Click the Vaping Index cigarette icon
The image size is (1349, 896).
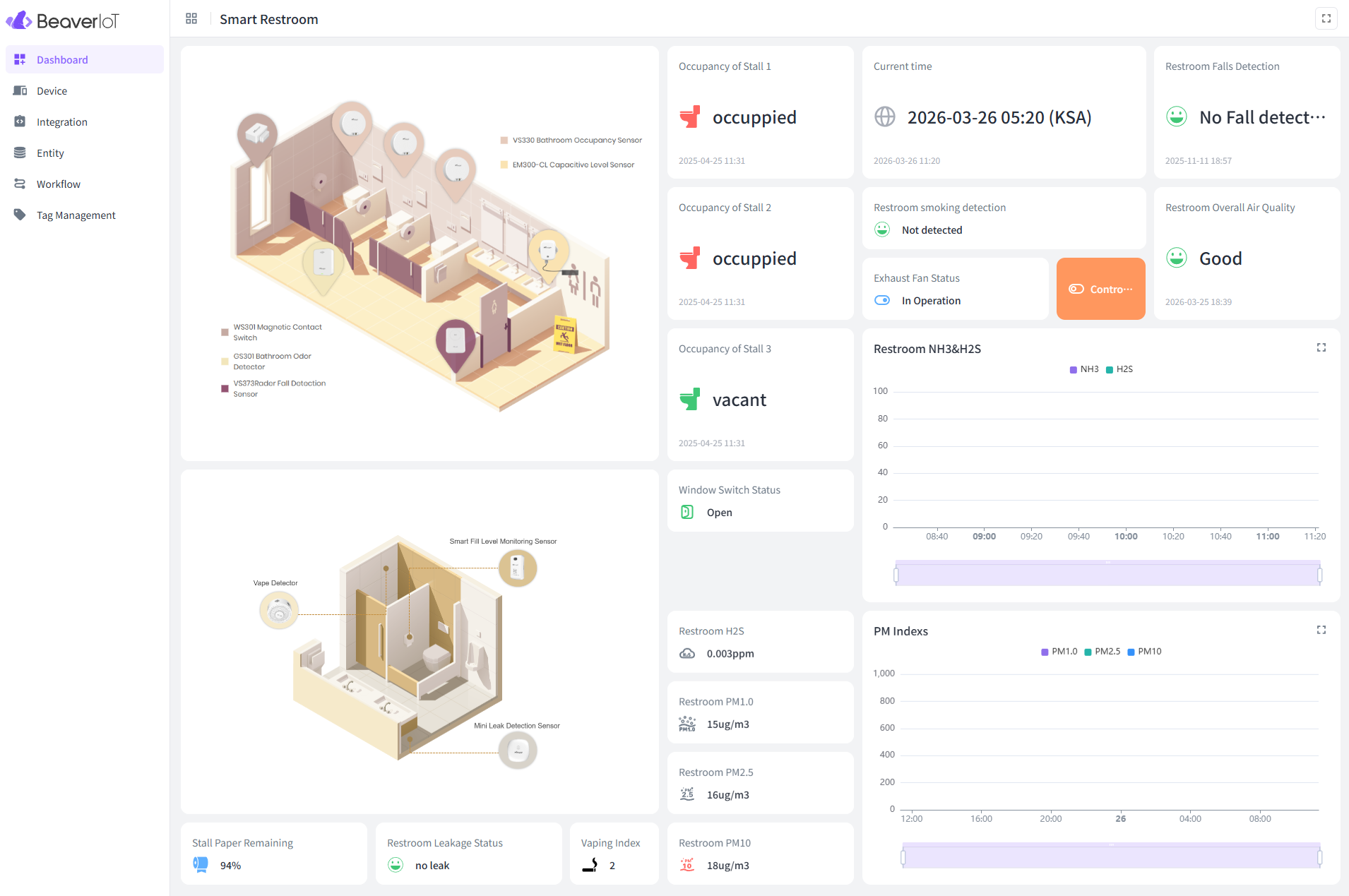tap(590, 865)
